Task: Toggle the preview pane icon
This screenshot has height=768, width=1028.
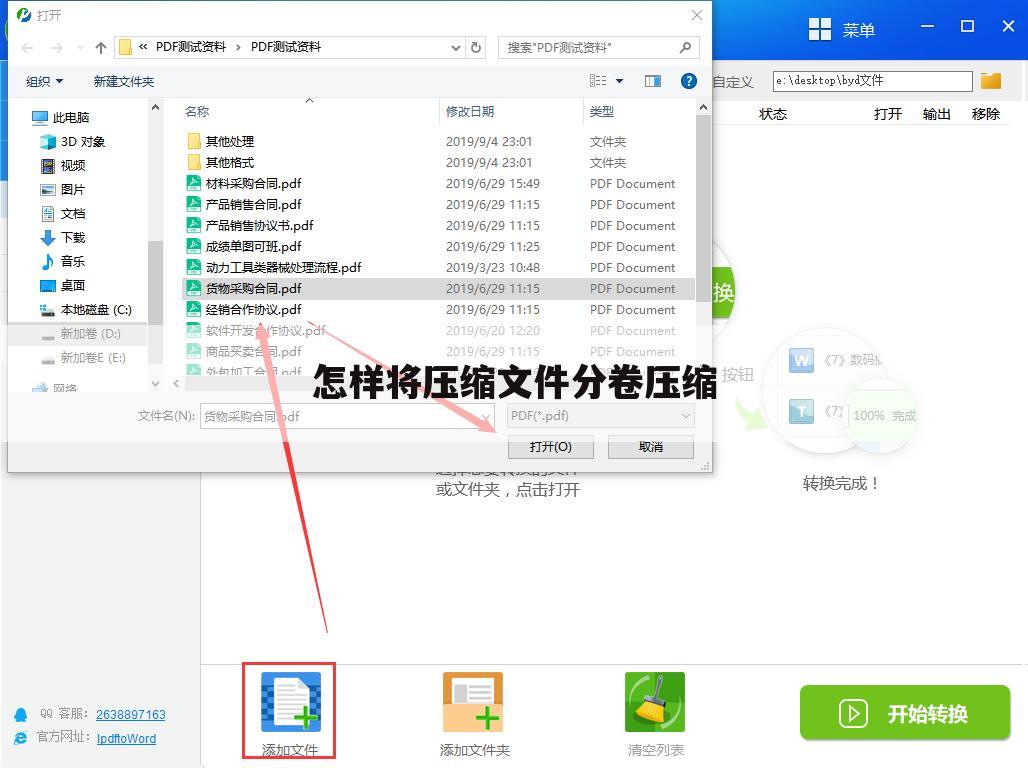Action: pyautogui.click(x=653, y=81)
